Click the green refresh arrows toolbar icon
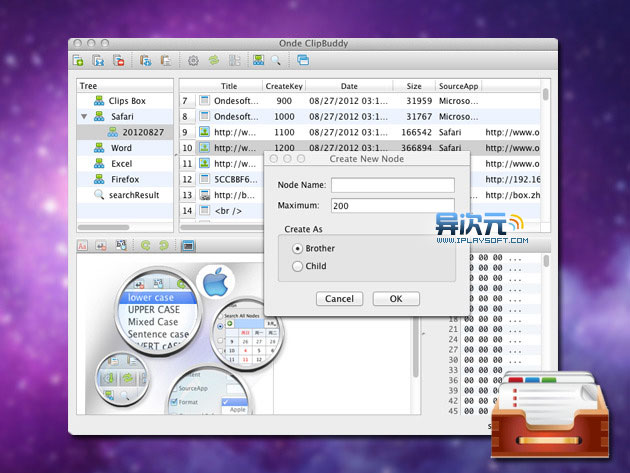The image size is (630, 473). coord(214,61)
